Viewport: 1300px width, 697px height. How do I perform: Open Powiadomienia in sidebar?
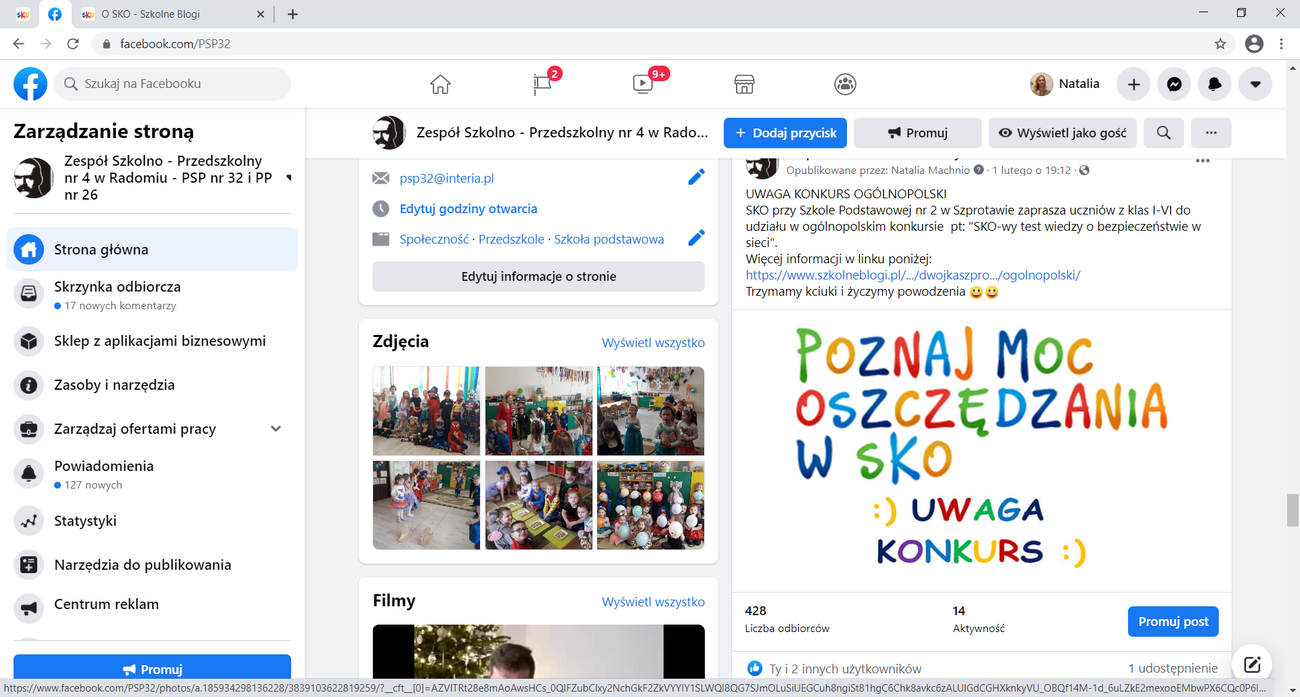pos(152,474)
